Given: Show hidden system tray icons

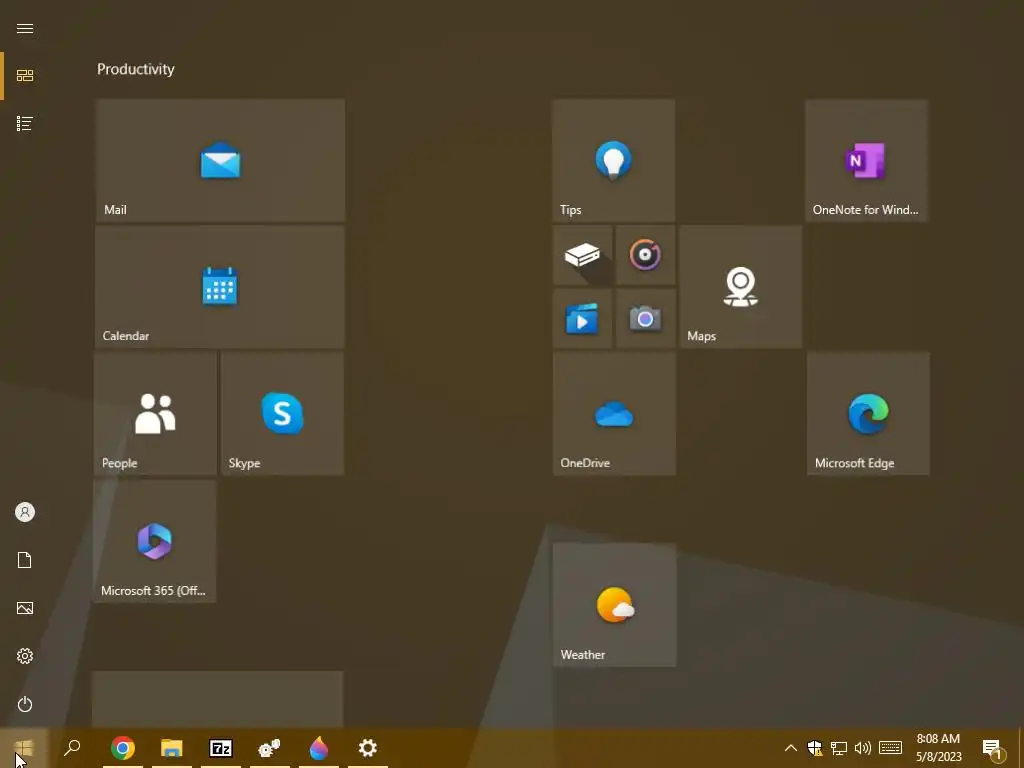Looking at the screenshot, I should 790,748.
